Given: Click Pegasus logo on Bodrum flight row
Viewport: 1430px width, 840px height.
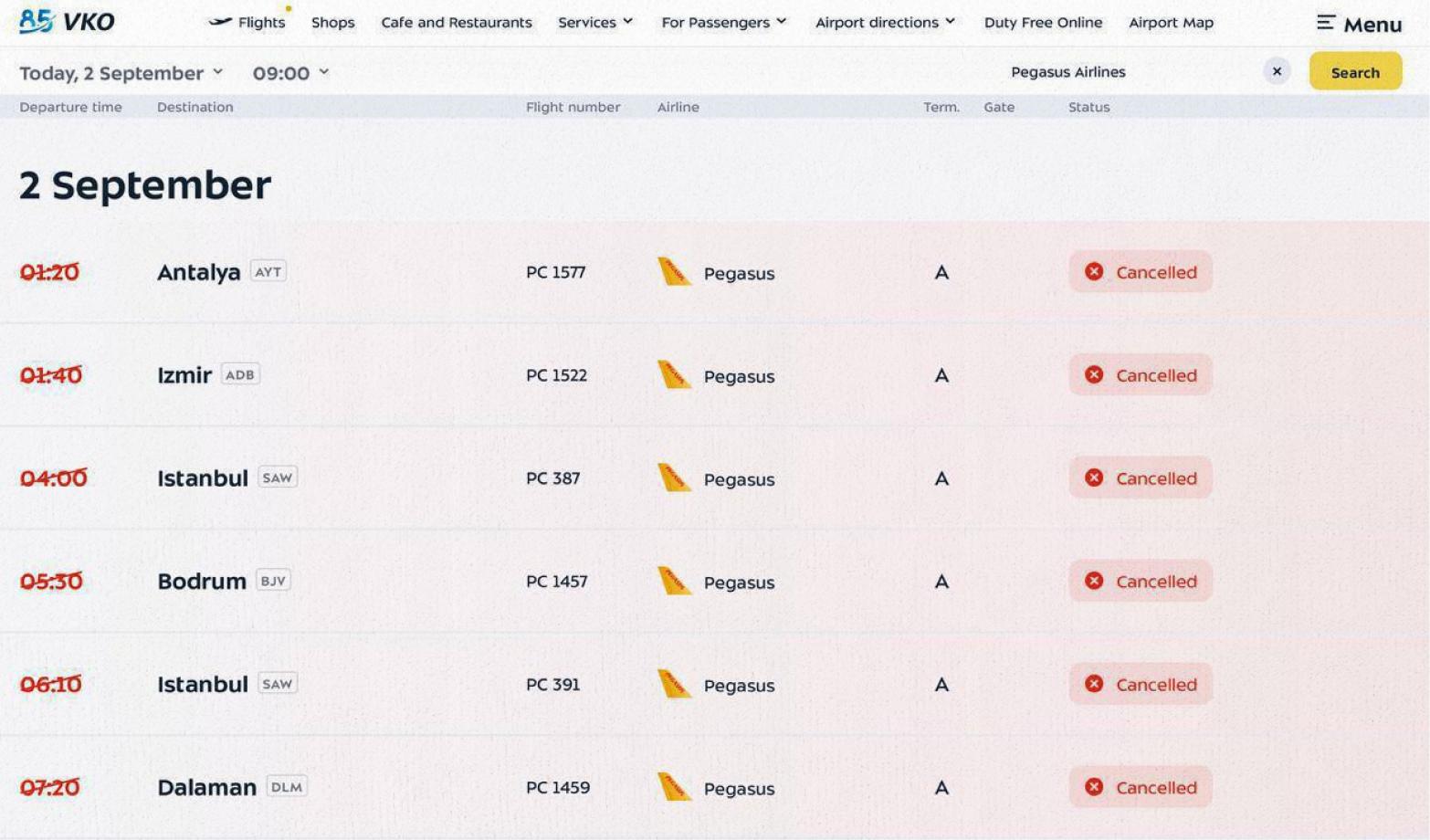Looking at the screenshot, I should (674, 581).
